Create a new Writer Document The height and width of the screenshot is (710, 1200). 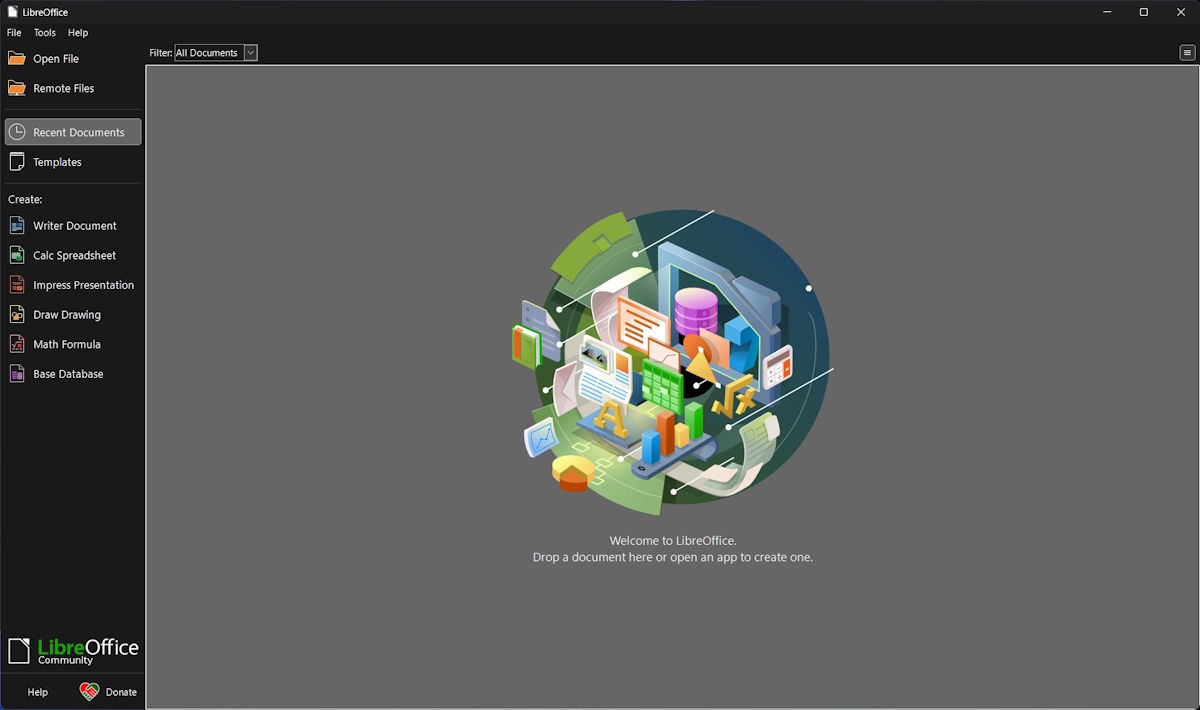click(75, 225)
